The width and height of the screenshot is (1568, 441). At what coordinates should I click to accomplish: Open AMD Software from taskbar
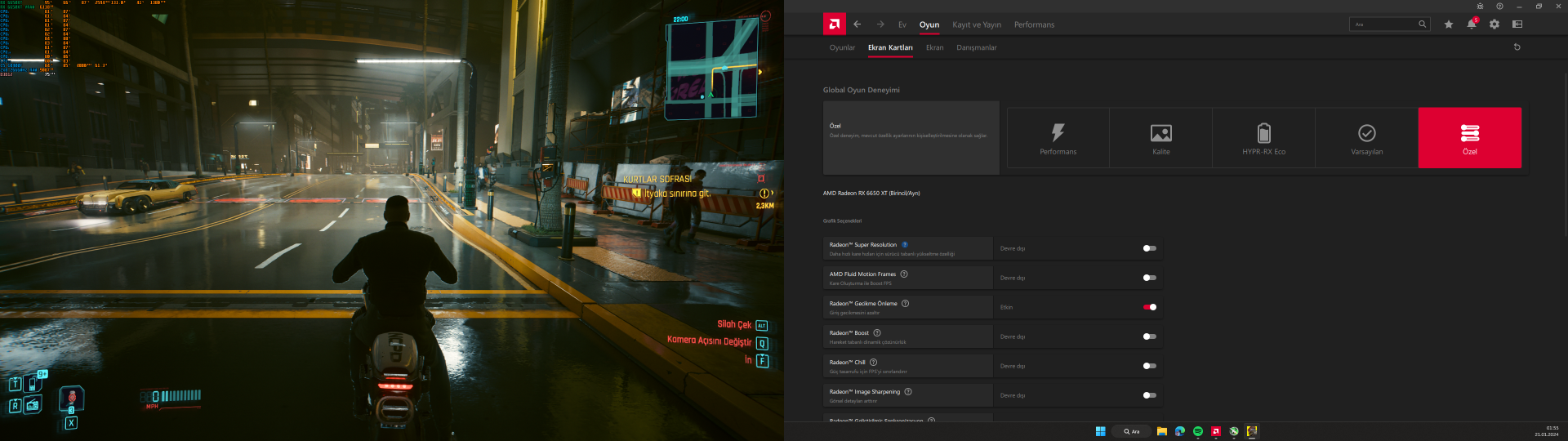pyautogui.click(x=1216, y=431)
